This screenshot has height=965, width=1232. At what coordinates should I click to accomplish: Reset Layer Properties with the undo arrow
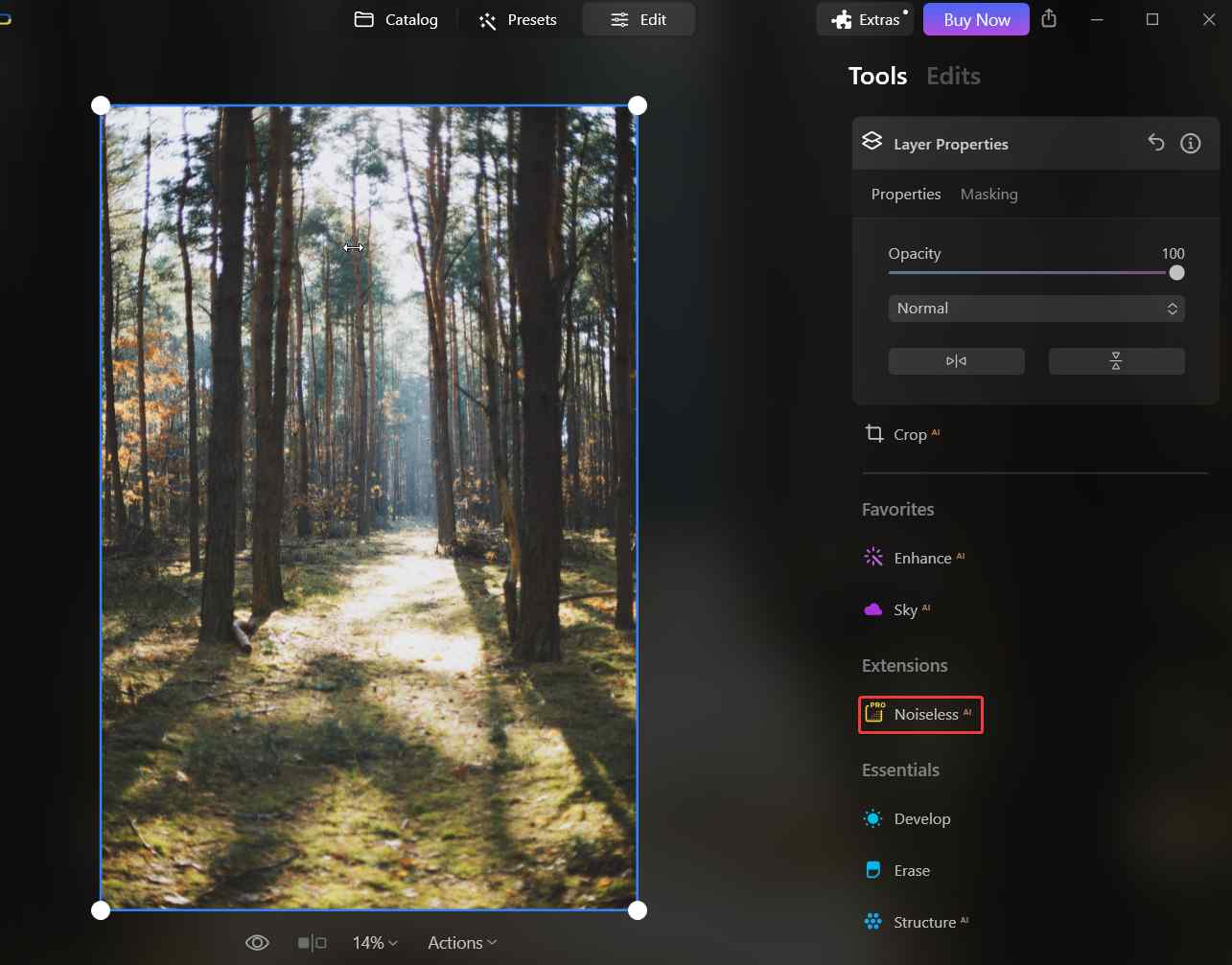click(1156, 143)
